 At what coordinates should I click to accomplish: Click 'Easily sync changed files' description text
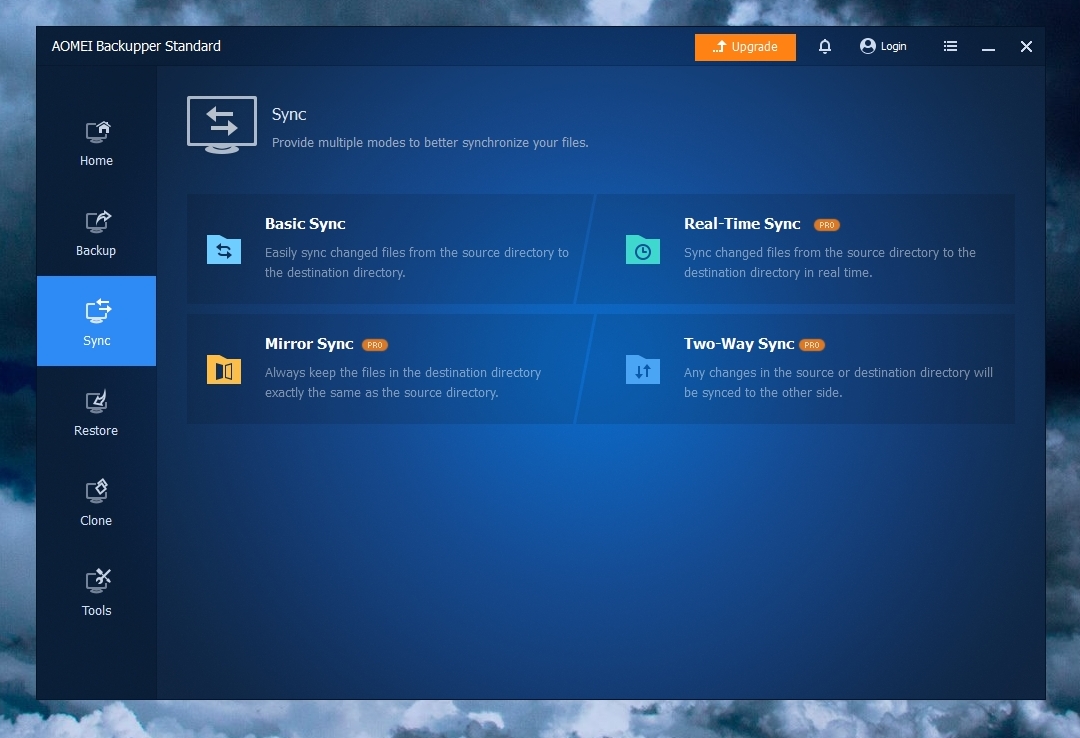(x=417, y=263)
